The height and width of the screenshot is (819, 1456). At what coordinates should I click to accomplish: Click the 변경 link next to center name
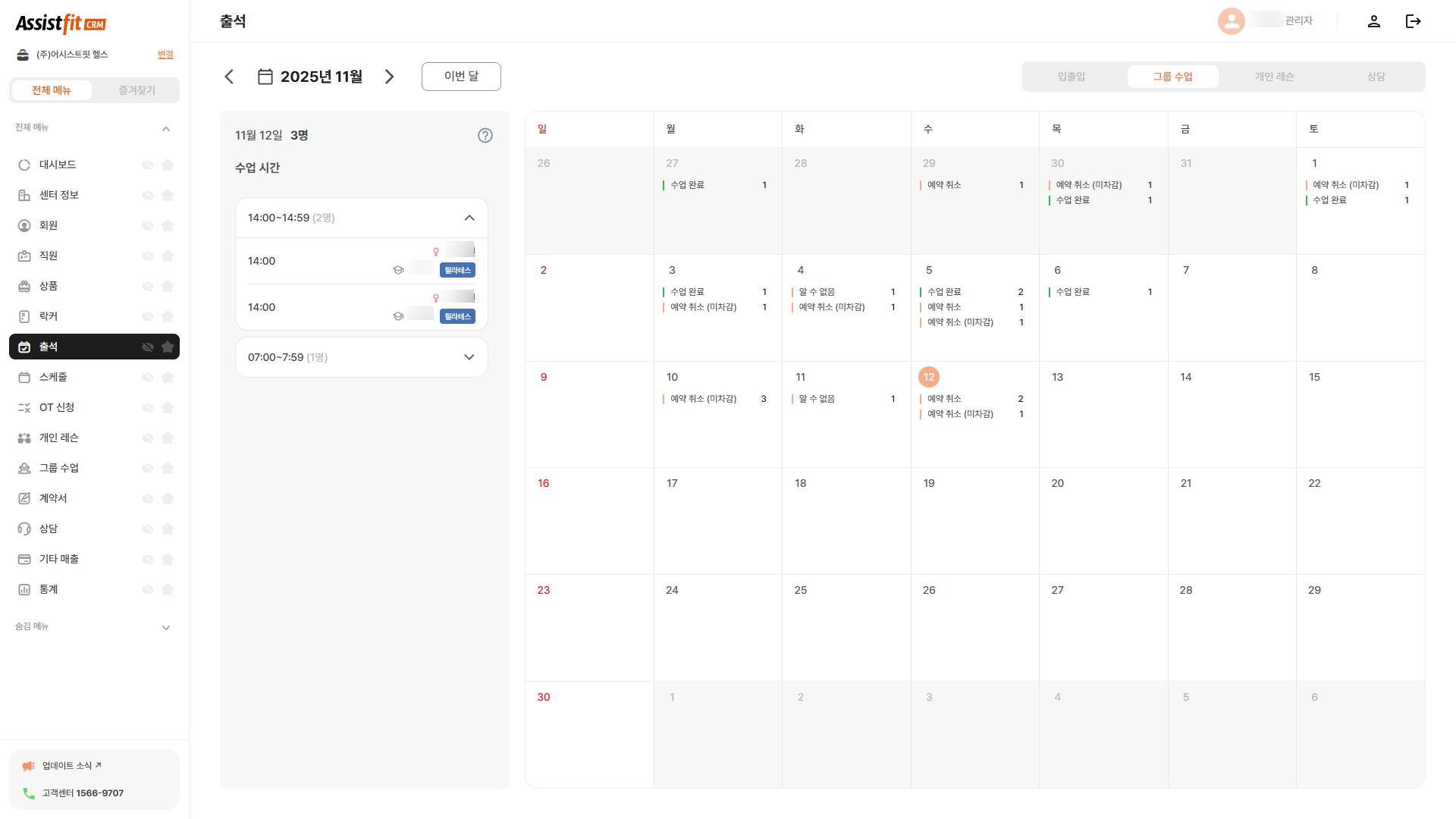[x=165, y=55]
